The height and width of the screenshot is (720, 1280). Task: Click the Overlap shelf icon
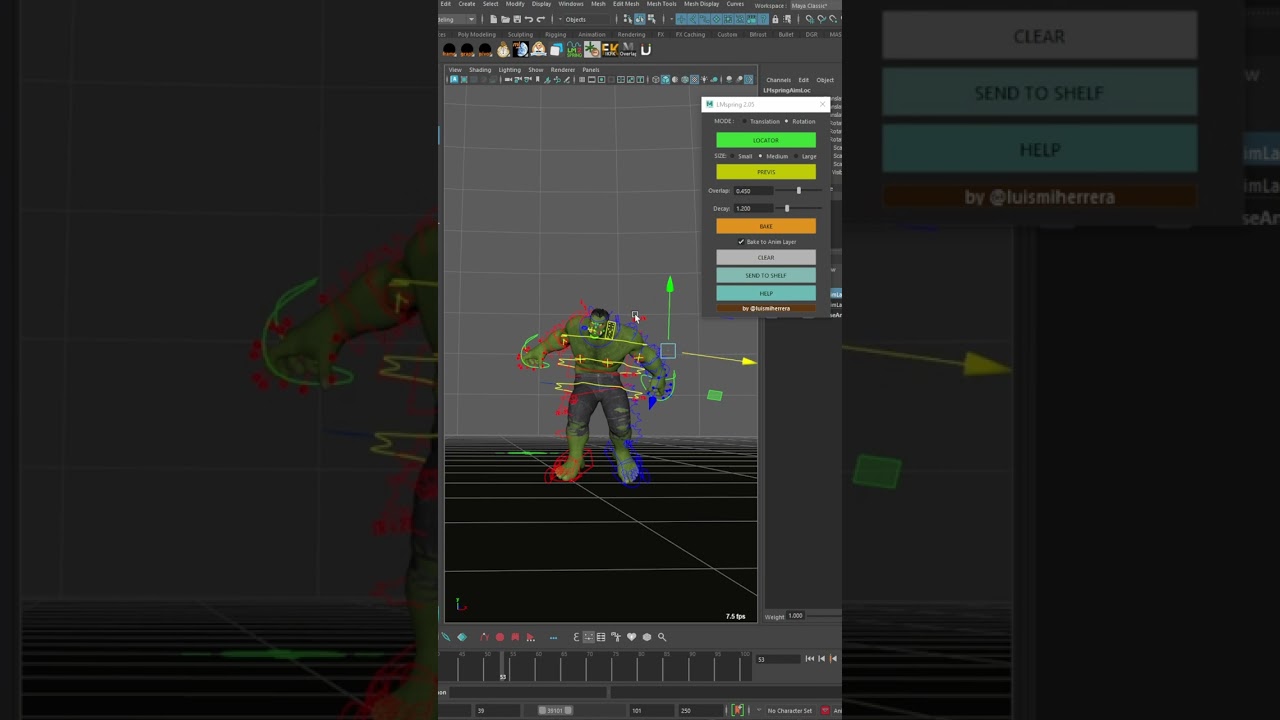[628, 49]
